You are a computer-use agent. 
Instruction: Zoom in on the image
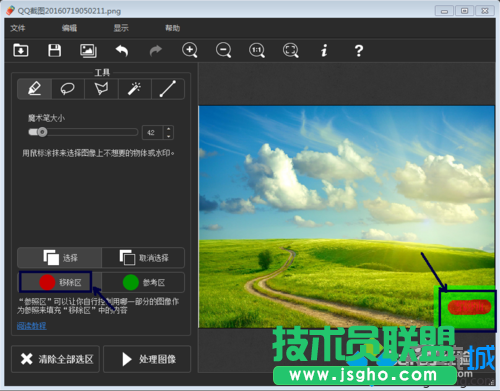click(x=190, y=51)
